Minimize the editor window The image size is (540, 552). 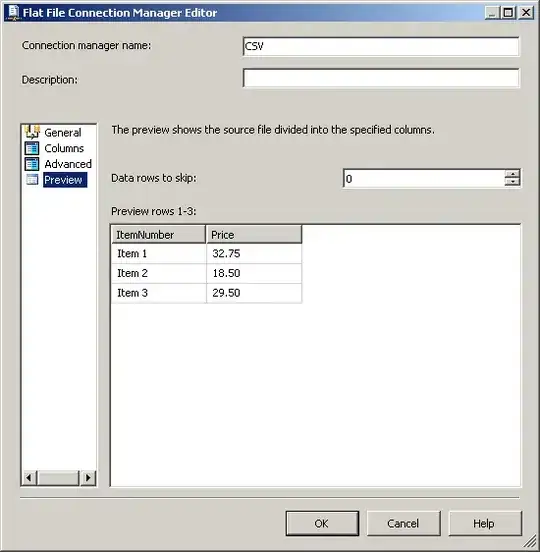(x=492, y=13)
